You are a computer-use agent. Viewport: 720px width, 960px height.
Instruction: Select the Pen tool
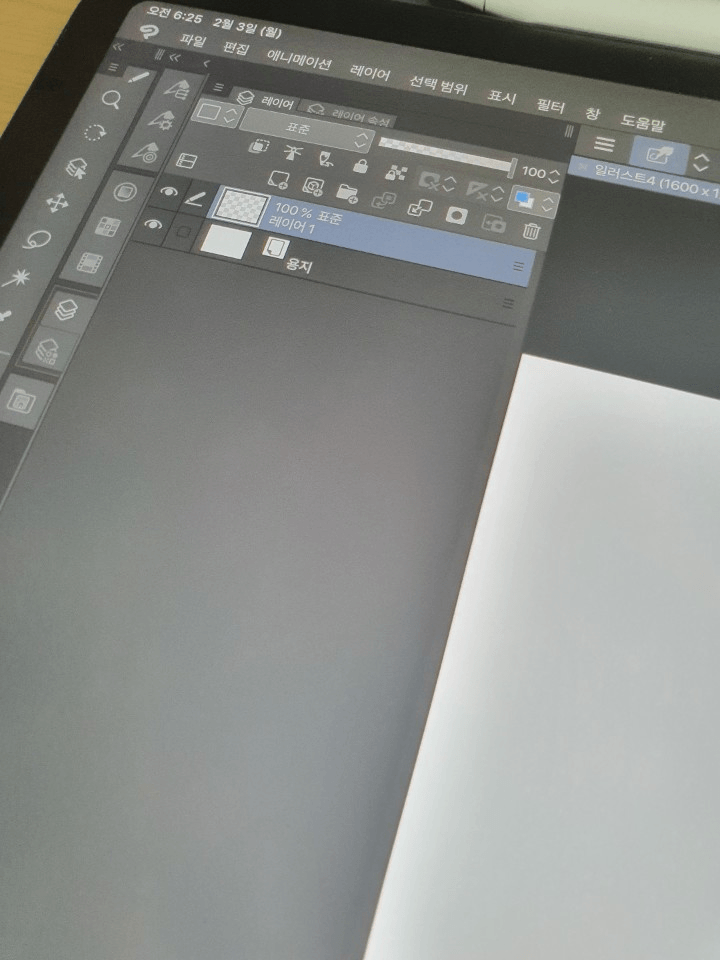140,79
